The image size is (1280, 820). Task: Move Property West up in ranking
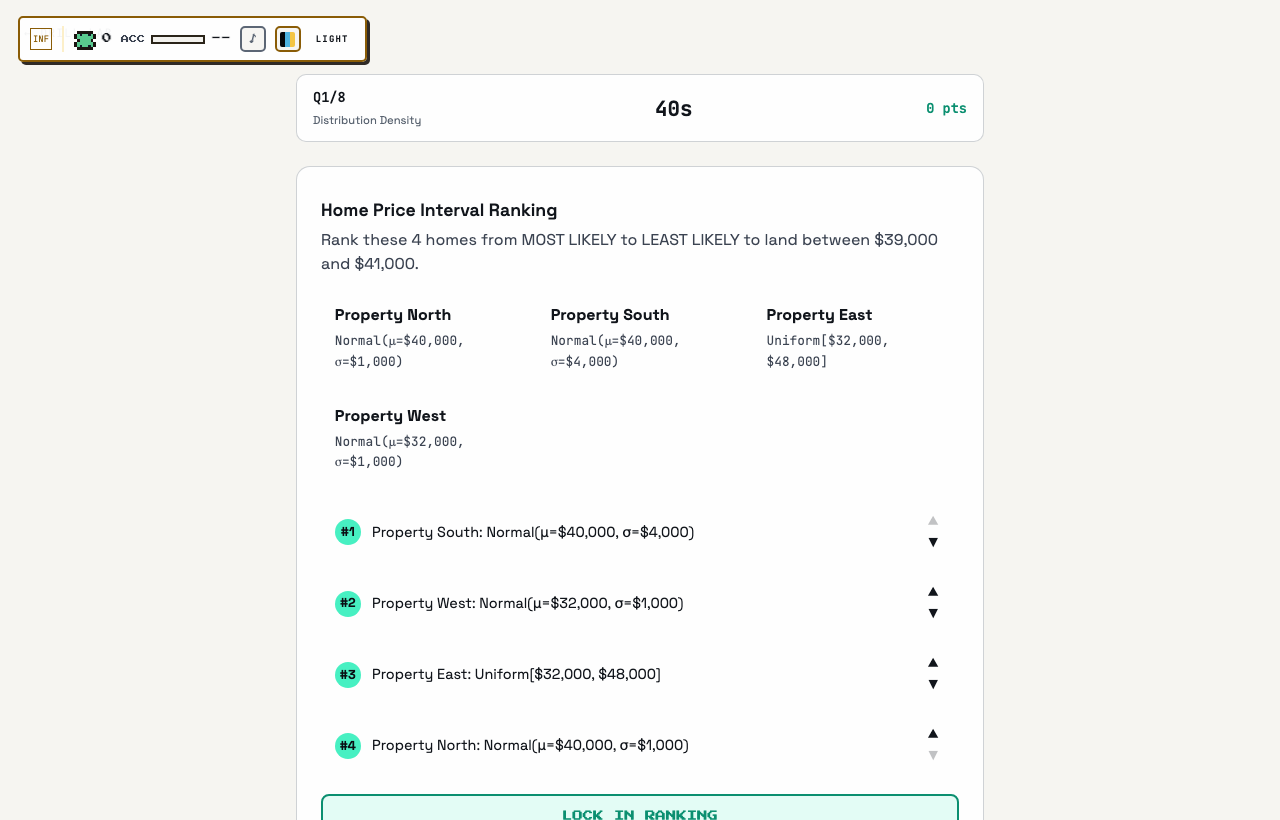tap(933, 591)
